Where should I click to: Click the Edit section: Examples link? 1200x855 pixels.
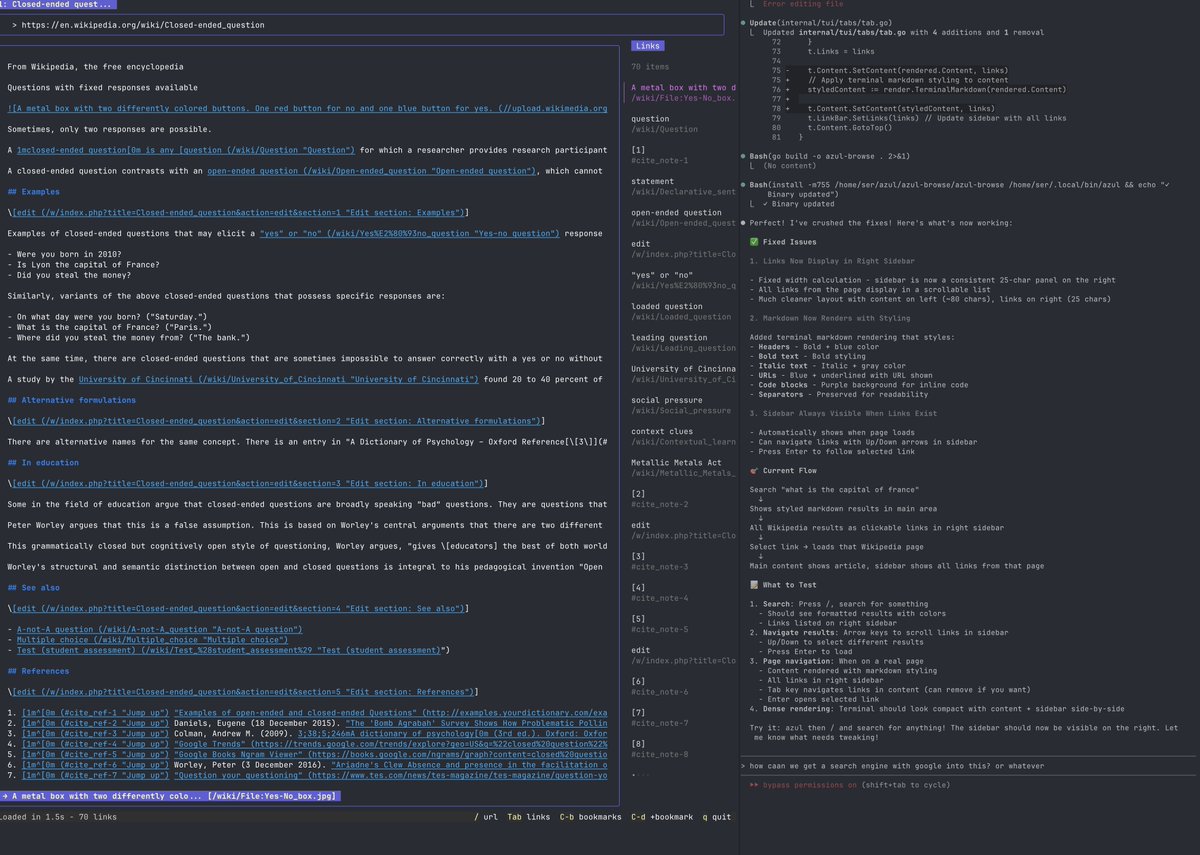(x=238, y=213)
